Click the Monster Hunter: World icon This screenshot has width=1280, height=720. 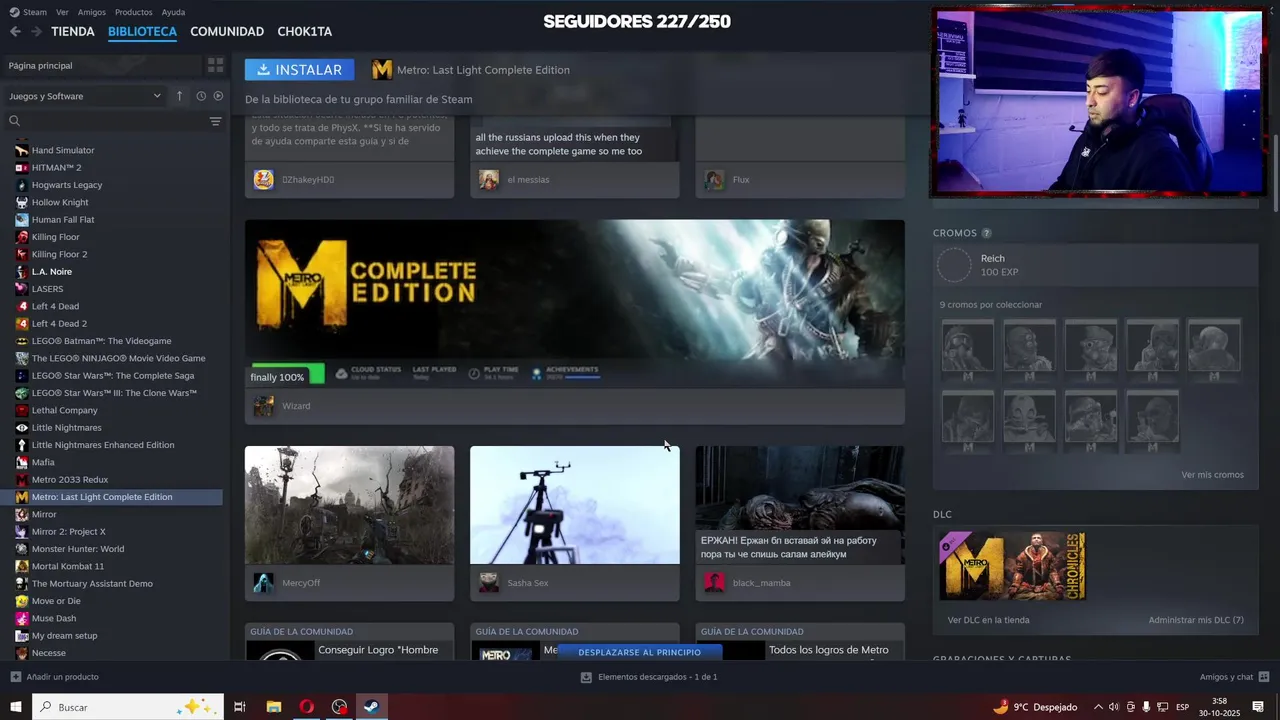point(22,549)
